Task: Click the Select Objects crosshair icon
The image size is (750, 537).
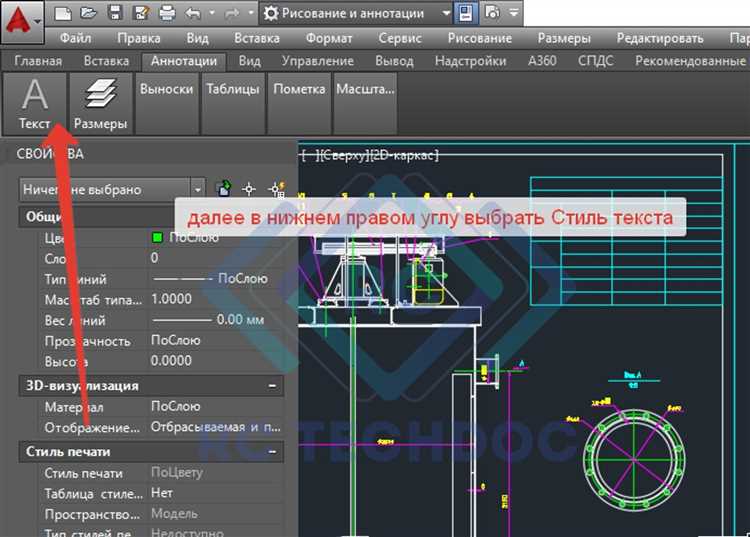Action: pos(249,189)
